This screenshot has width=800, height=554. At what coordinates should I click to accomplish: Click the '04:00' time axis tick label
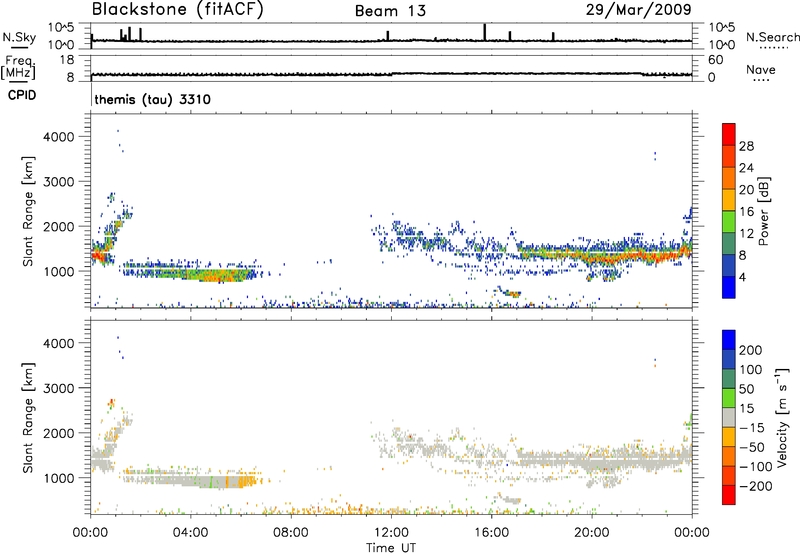(x=190, y=533)
